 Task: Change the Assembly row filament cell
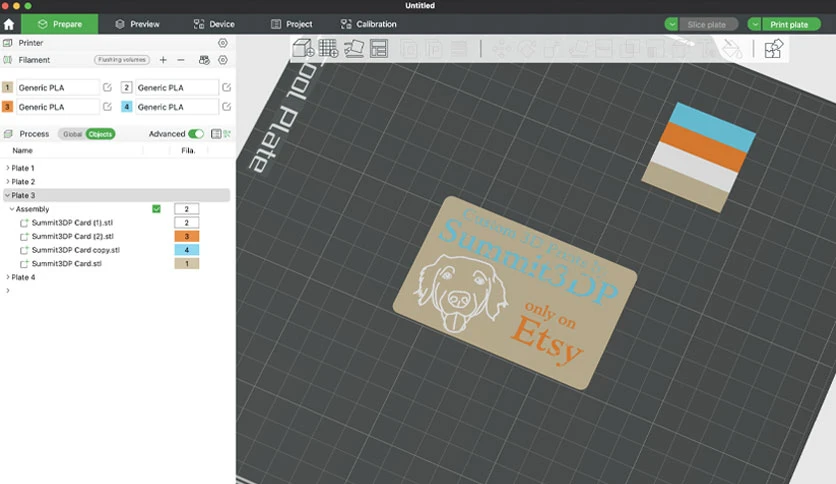click(187, 209)
